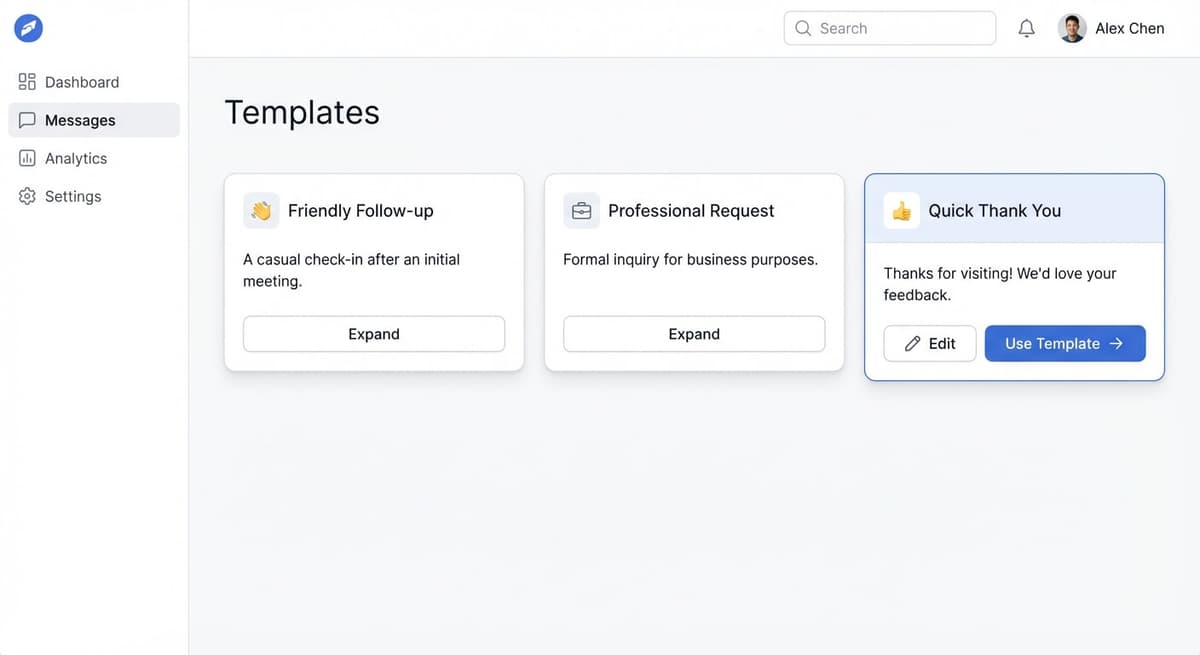The width and height of the screenshot is (1200, 655).
Task: Click the thumbs-up icon on Quick Thank You
Action: pos(901,210)
